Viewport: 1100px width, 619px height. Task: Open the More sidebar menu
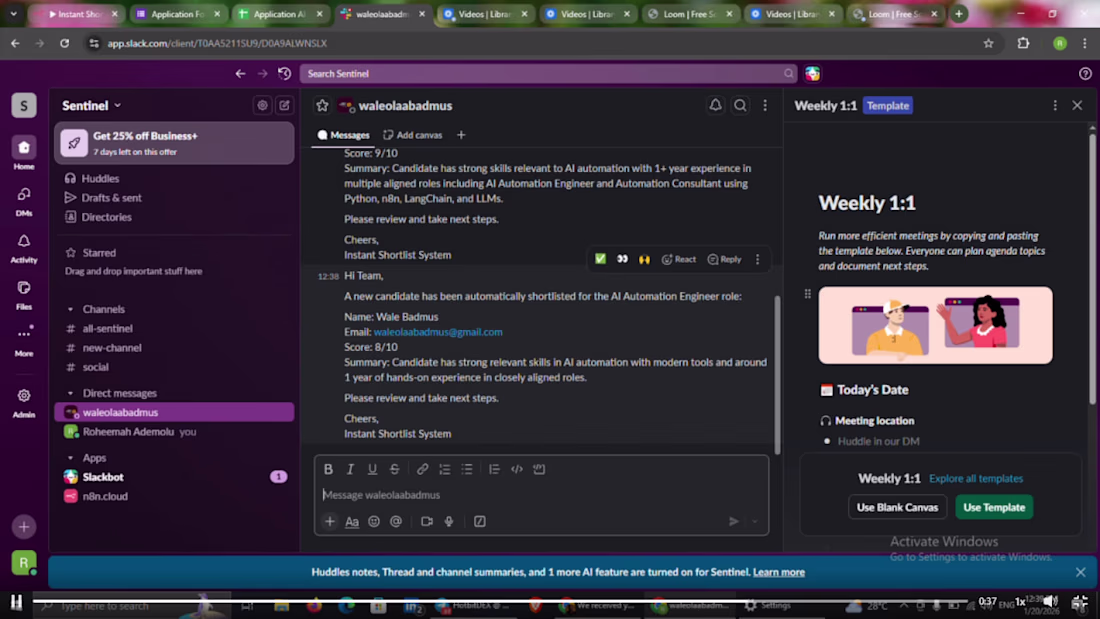tap(24, 341)
